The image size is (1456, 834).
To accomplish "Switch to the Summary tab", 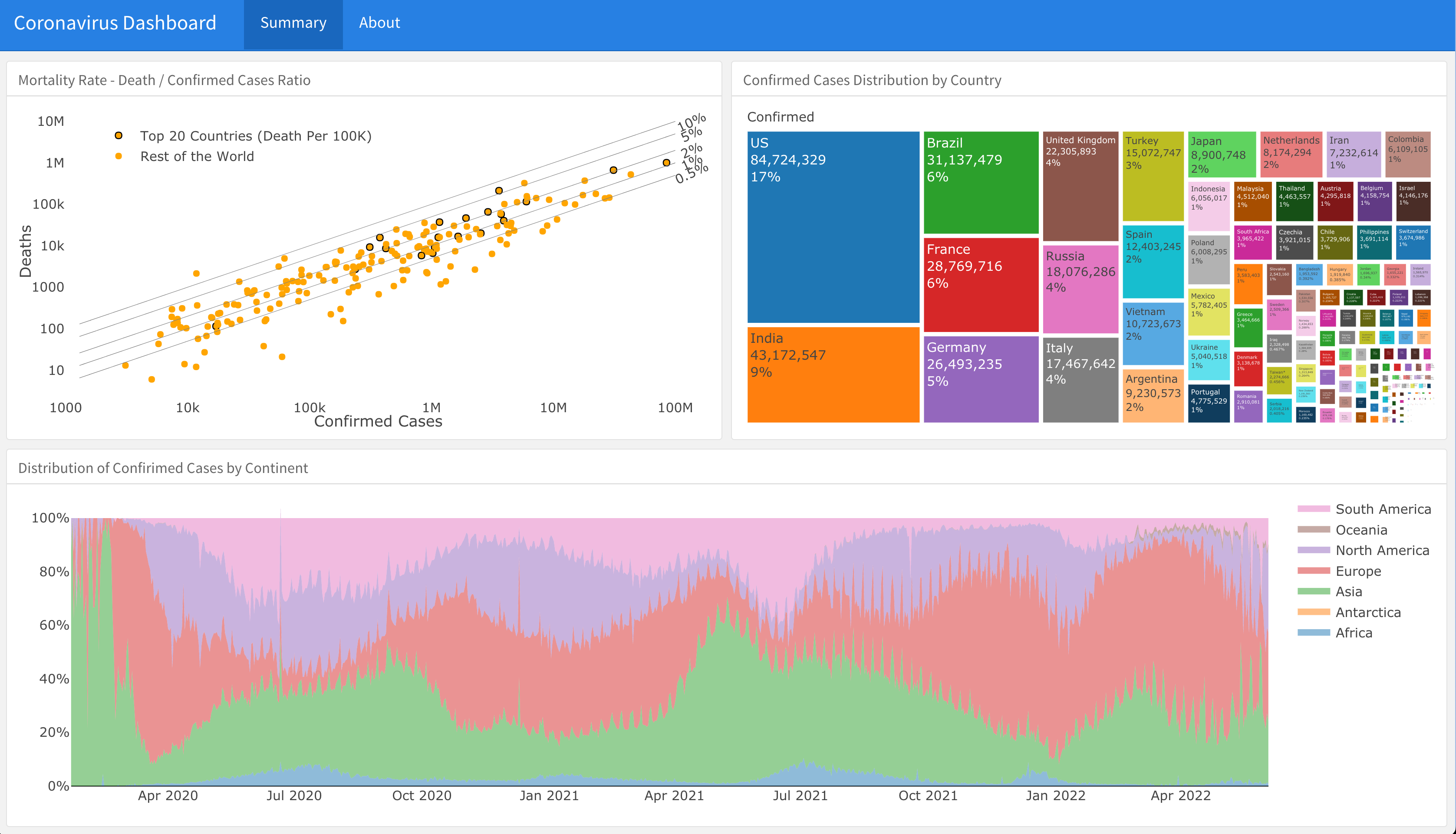I will coord(293,23).
